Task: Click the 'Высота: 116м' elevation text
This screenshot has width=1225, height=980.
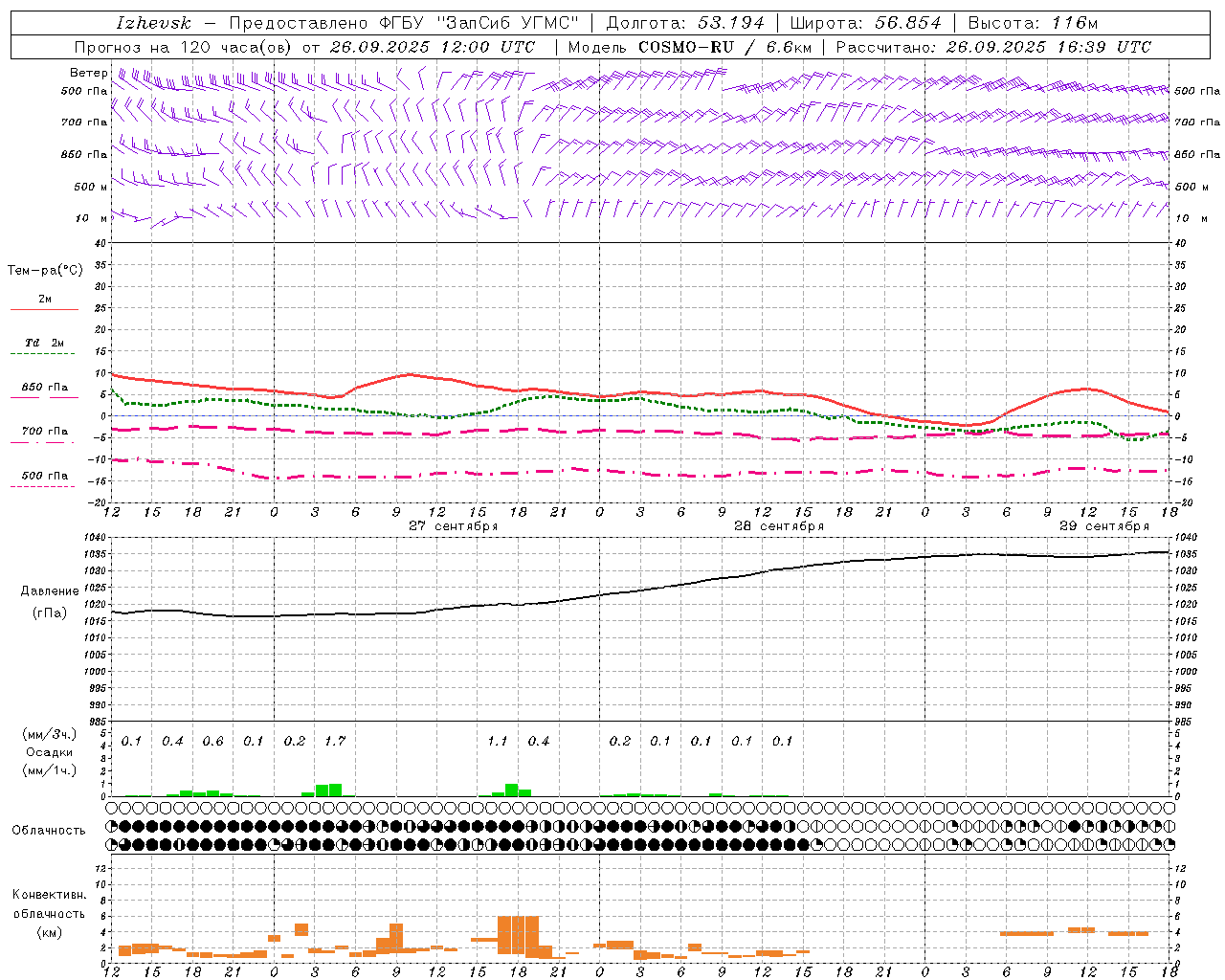Action: click(x=1033, y=23)
